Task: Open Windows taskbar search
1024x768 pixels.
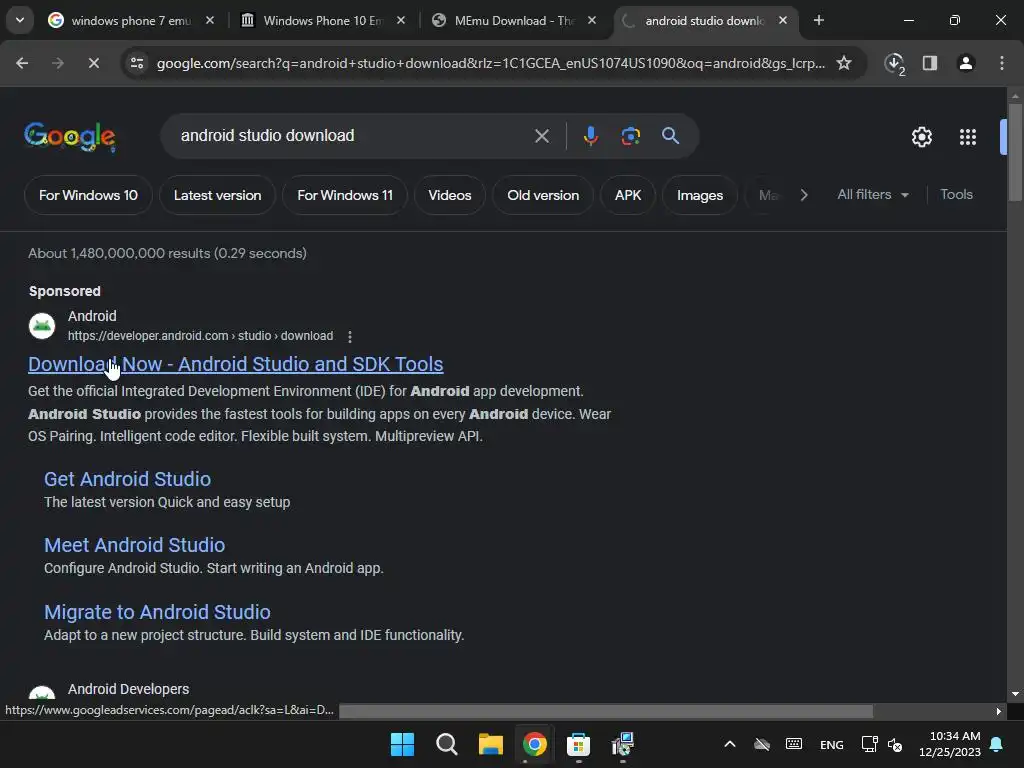Action: pyautogui.click(x=447, y=744)
